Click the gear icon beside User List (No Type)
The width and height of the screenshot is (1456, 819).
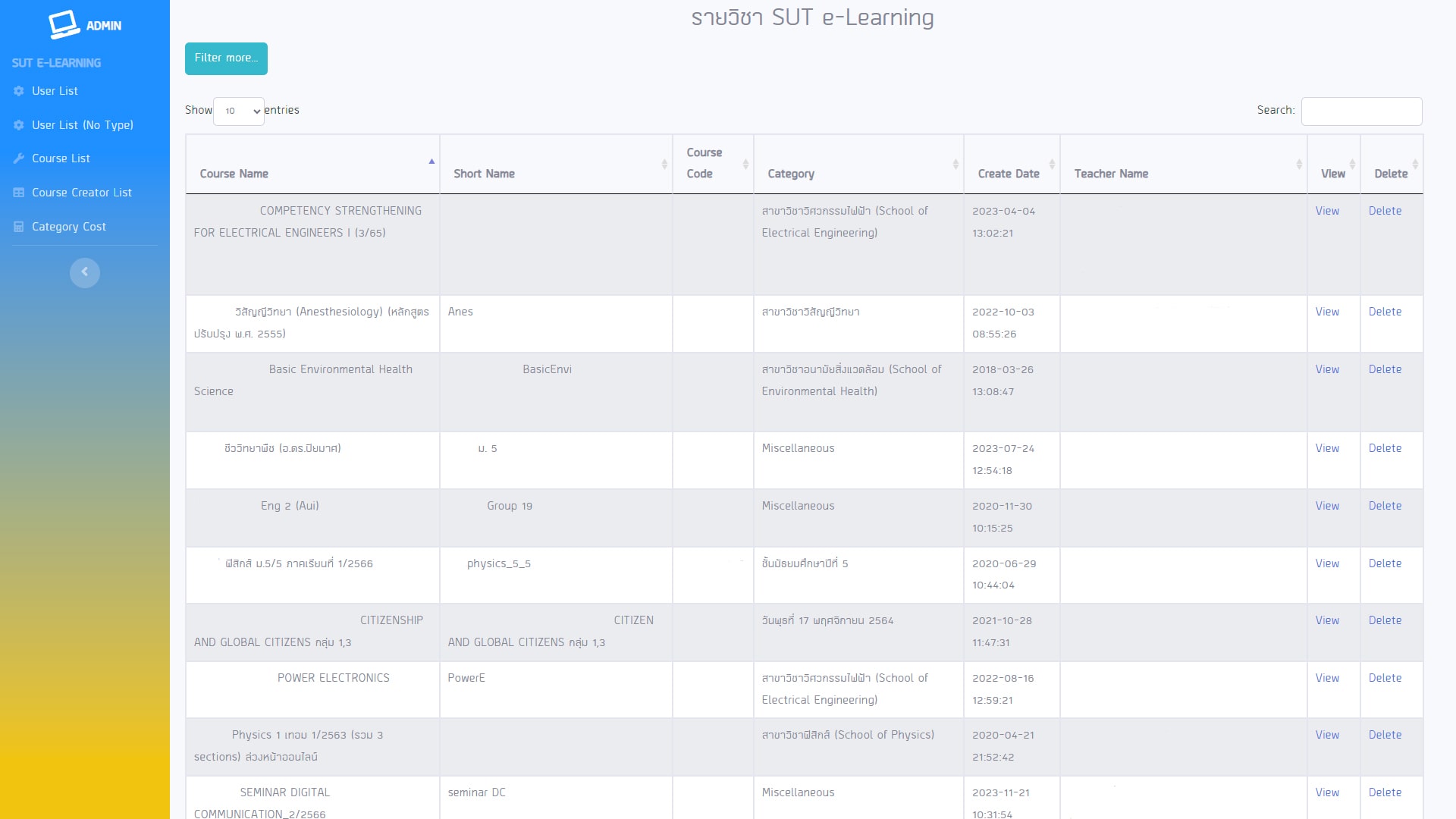click(19, 125)
